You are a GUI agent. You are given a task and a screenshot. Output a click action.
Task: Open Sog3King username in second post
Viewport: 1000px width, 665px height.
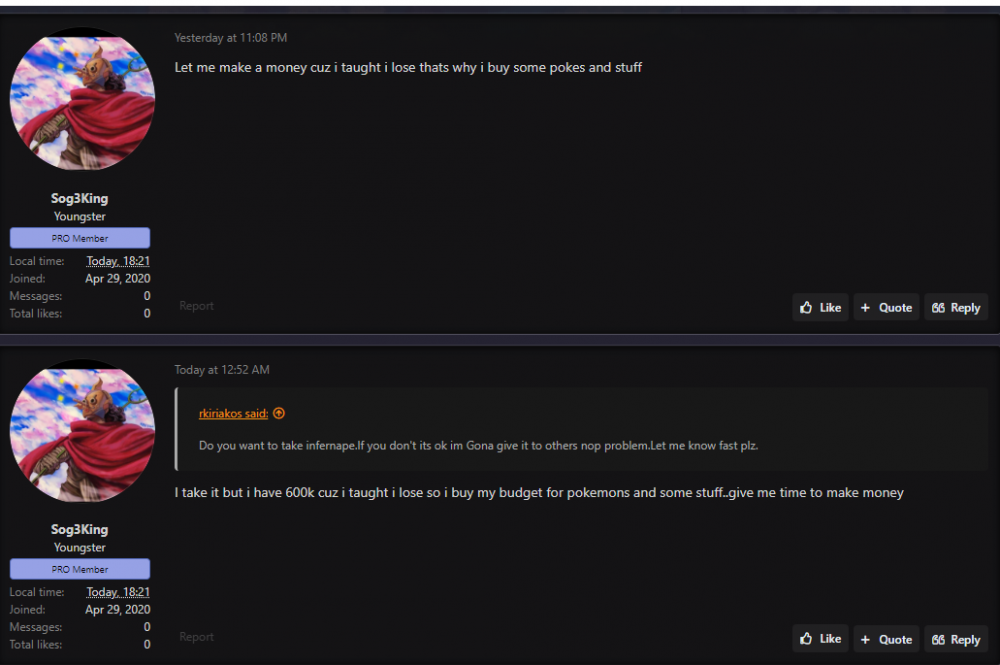click(x=80, y=529)
